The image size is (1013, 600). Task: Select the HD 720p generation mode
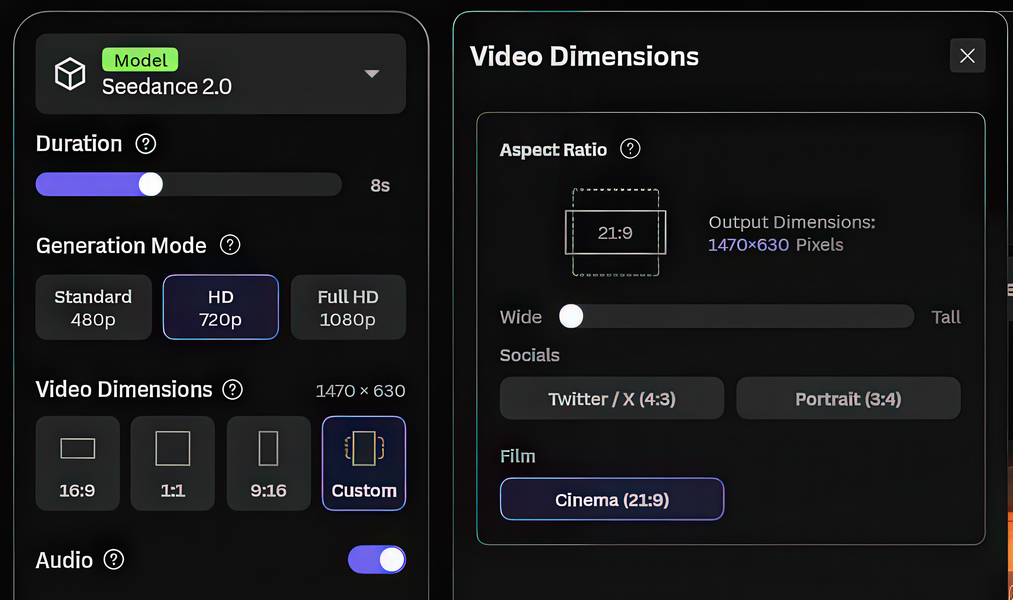[x=221, y=307]
